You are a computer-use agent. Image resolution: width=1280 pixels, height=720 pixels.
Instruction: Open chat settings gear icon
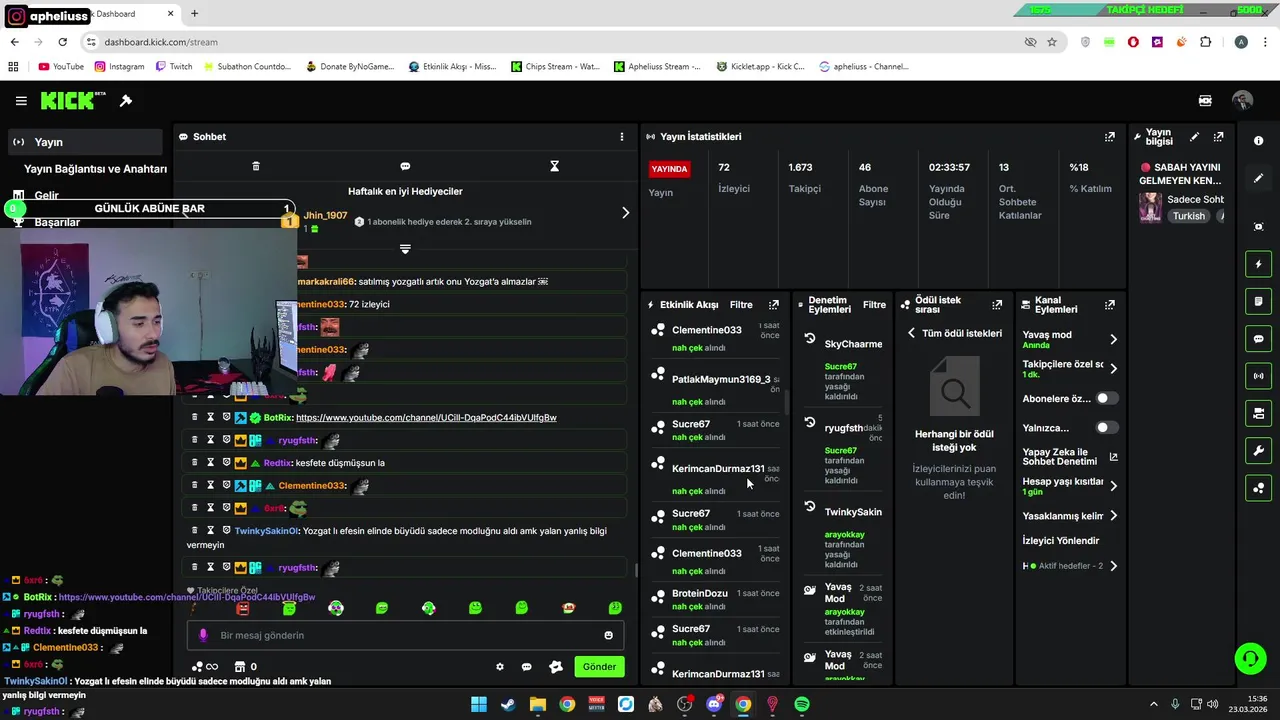pos(500,667)
